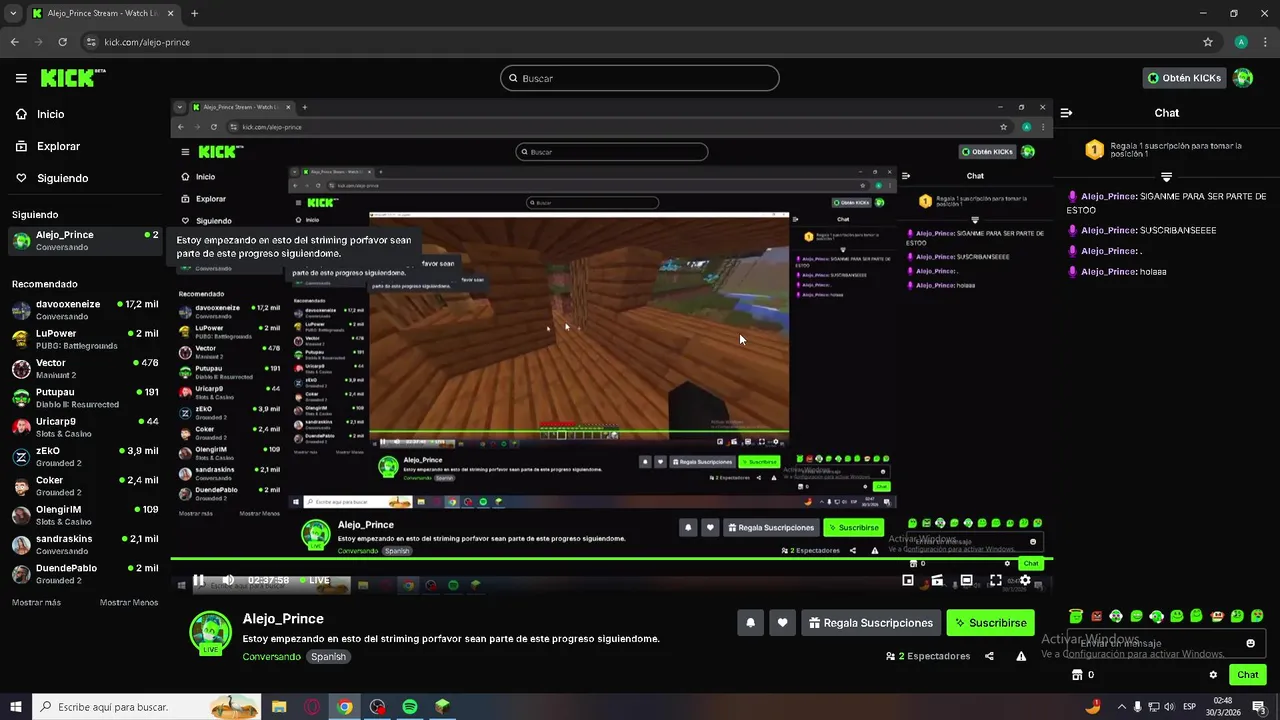Click Regala Suscripciones button
Screen dimensions: 1280x720
[871, 623]
